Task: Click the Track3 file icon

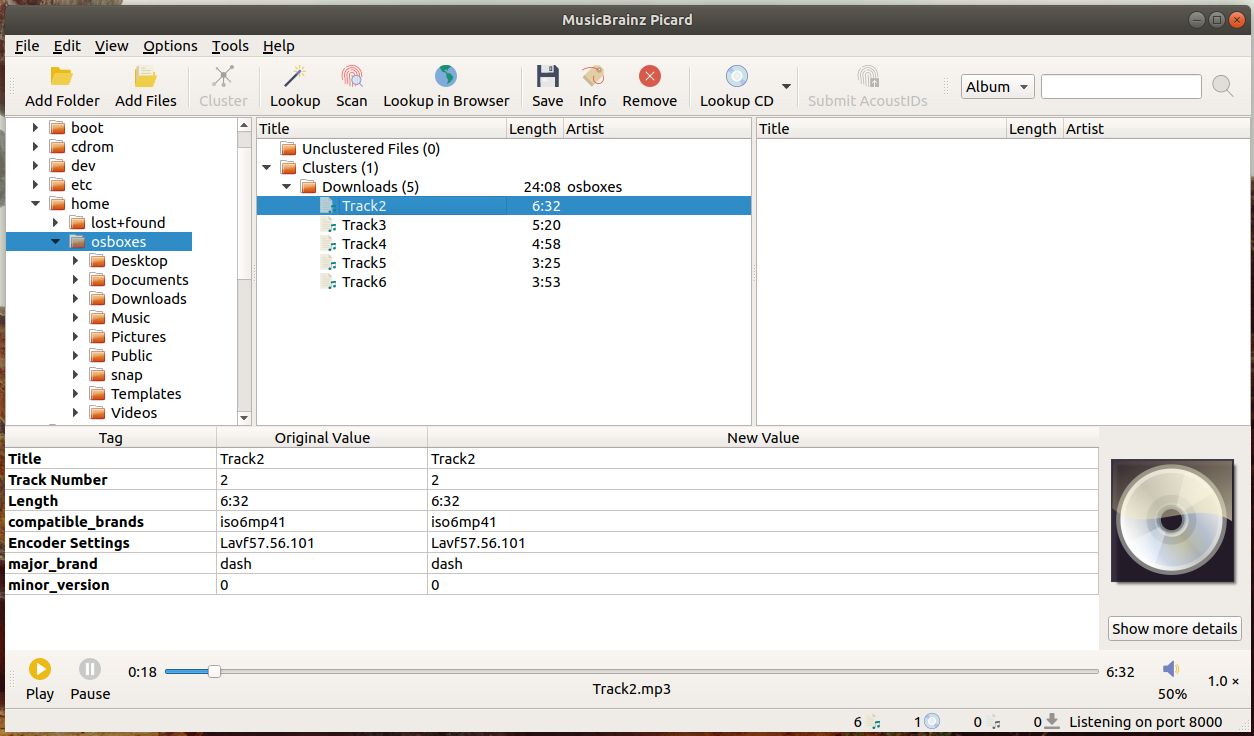Action: tap(328, 225)
